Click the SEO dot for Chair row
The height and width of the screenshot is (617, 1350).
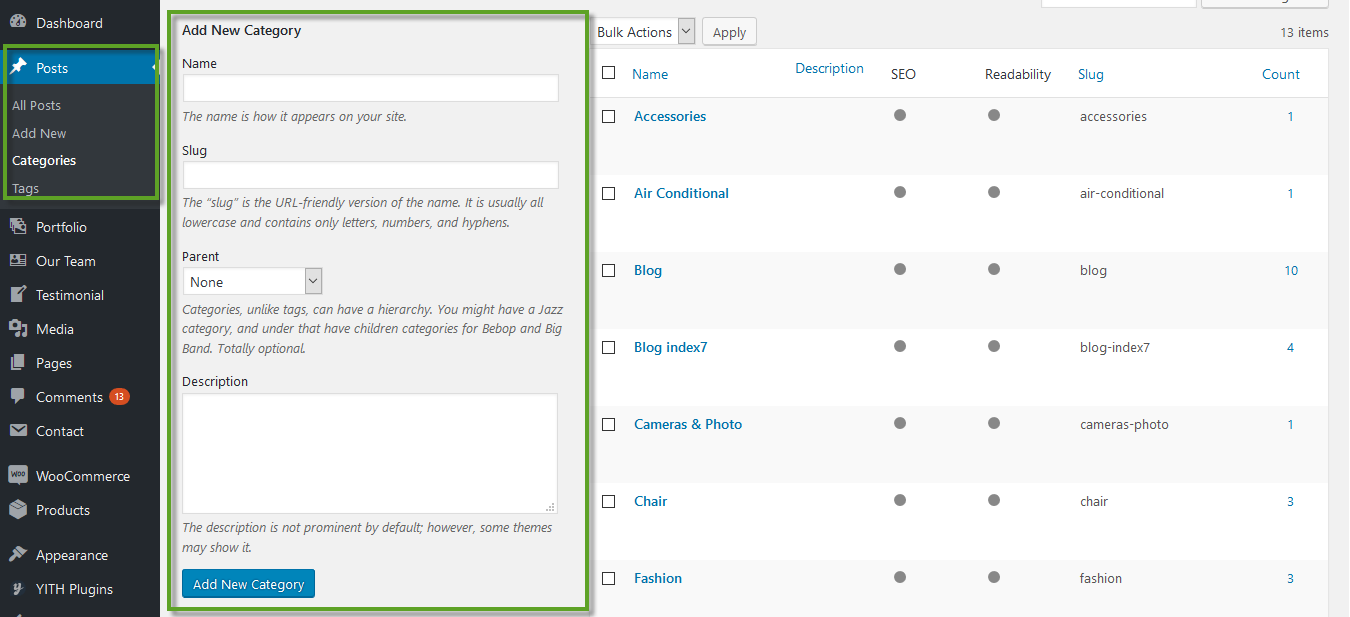point(900,500)
